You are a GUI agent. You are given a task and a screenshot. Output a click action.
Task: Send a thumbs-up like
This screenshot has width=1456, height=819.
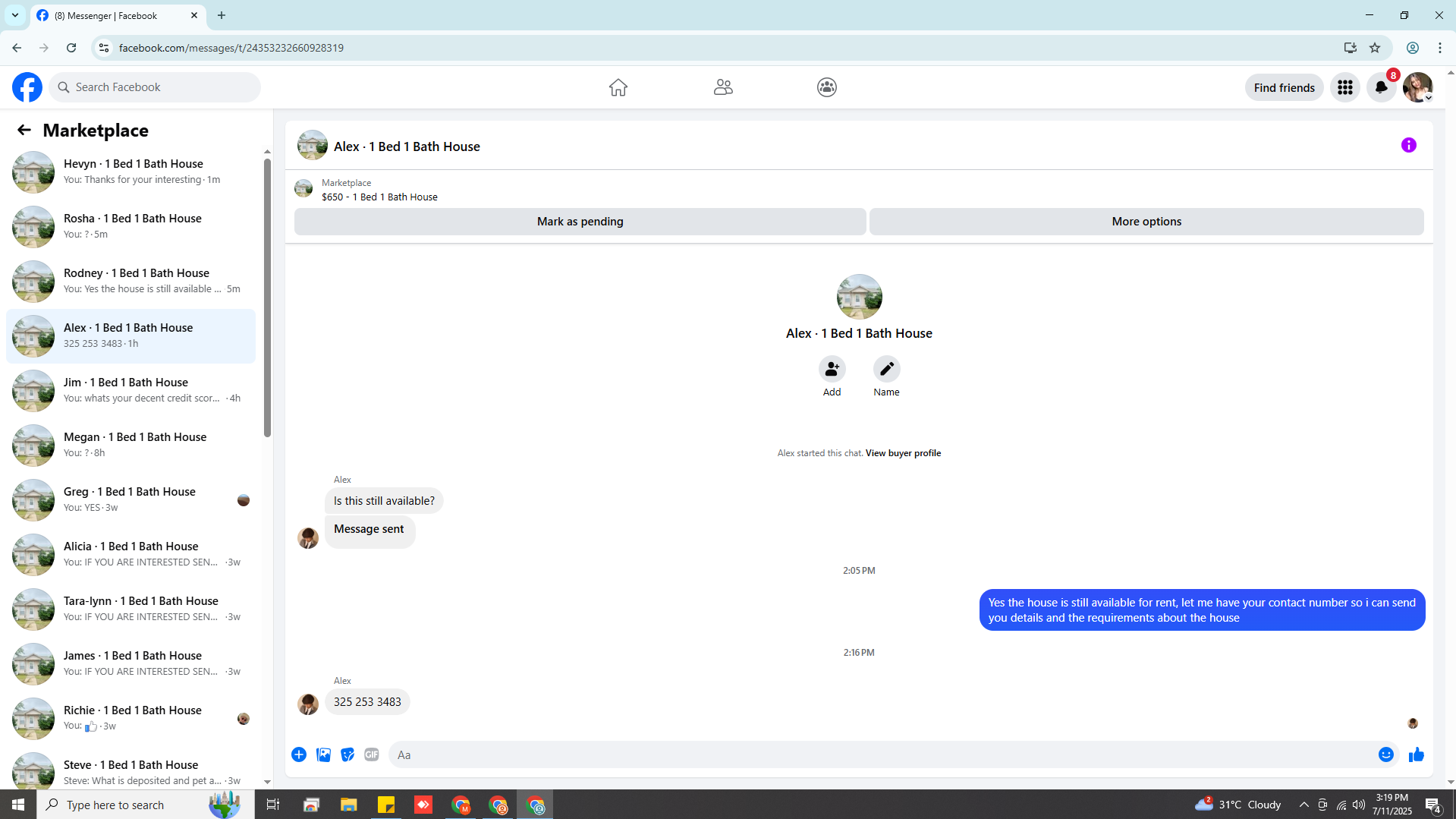(1417, 754)
